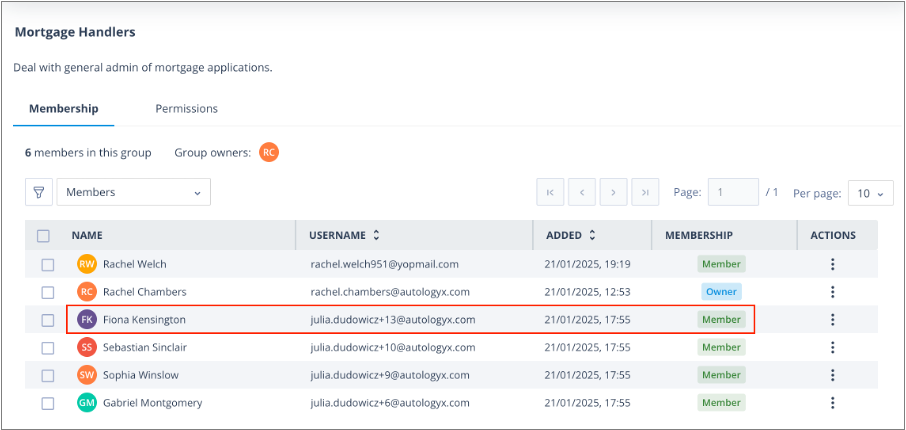Select the Rachel Welch row checkbox

tap(47, 265)
